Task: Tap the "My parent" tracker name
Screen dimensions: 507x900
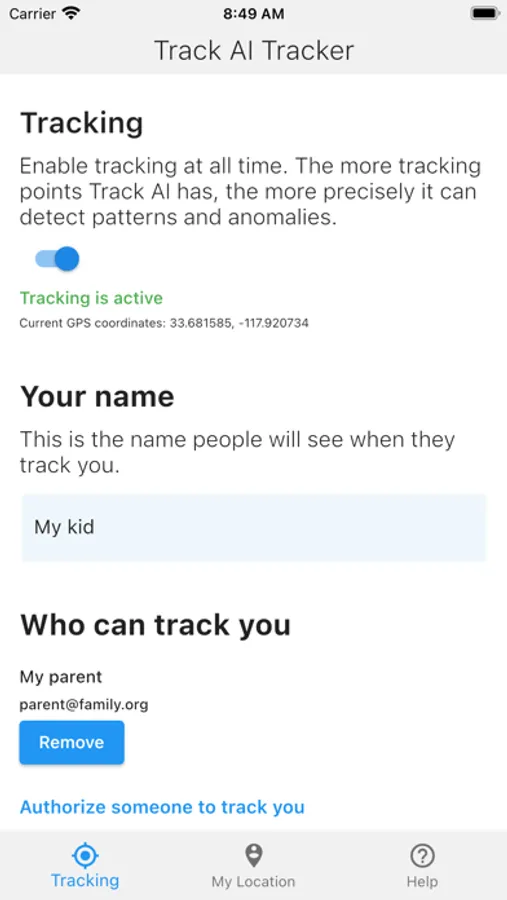Action: [61, 677]
